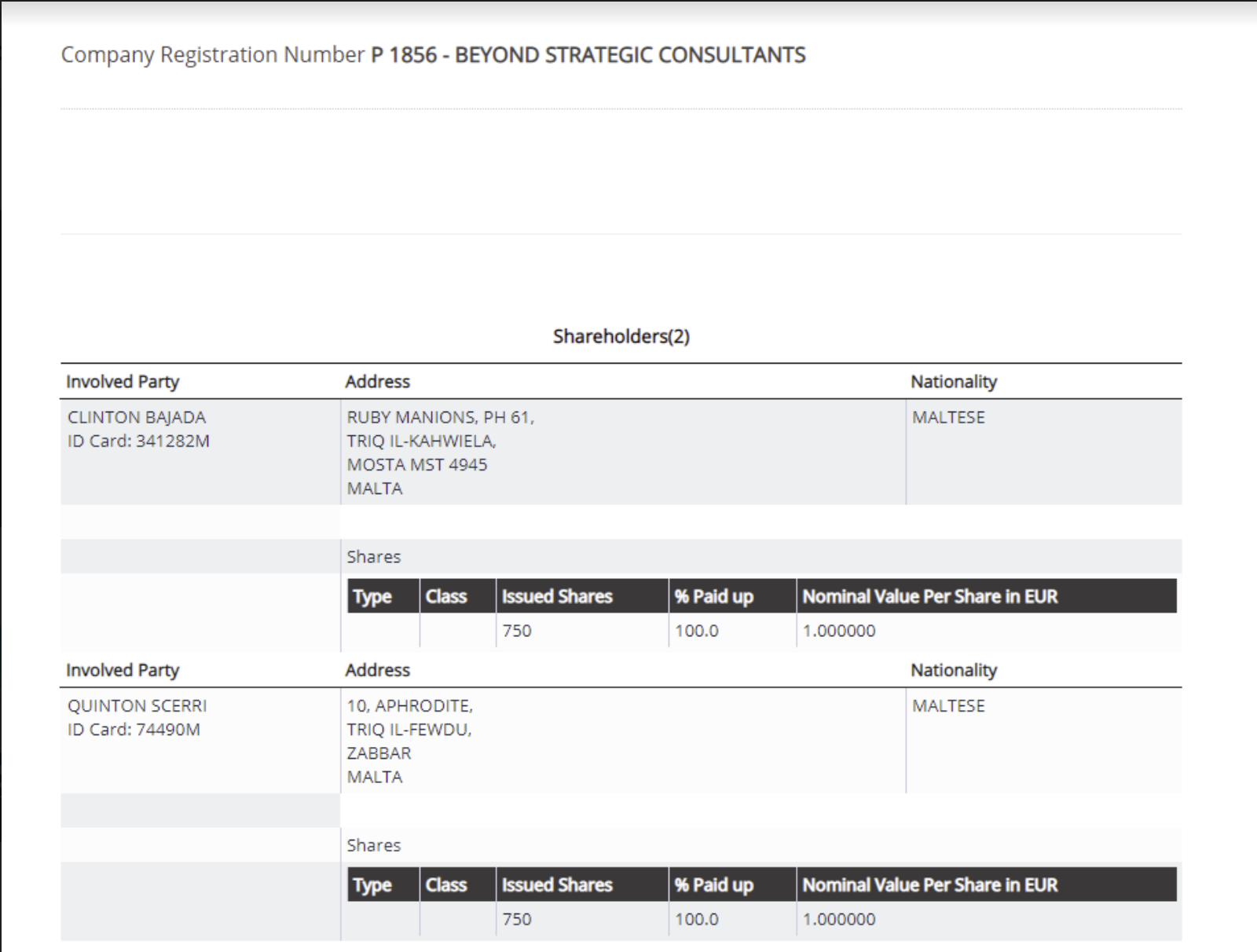Click ID Card 74490M text
The width and height of the screenshot is (1257, 952).
tap(134, 729)
